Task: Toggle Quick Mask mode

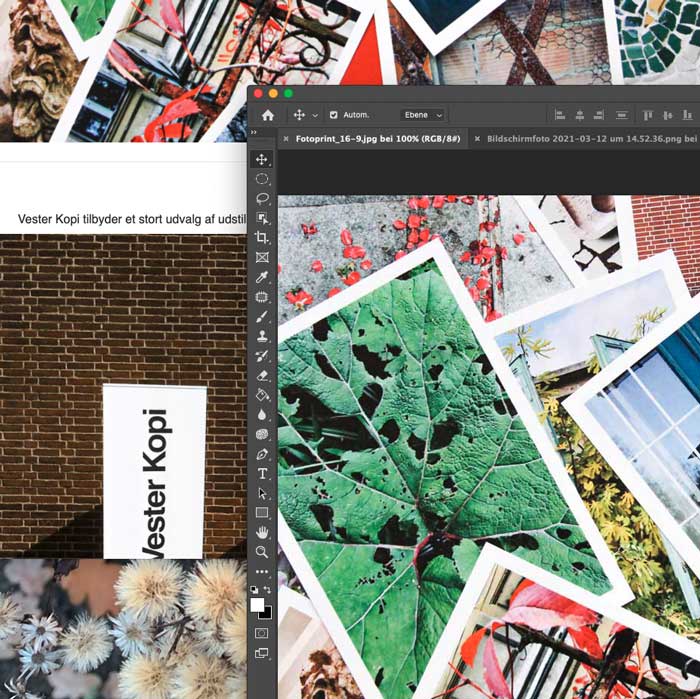Action: (262, 633)
